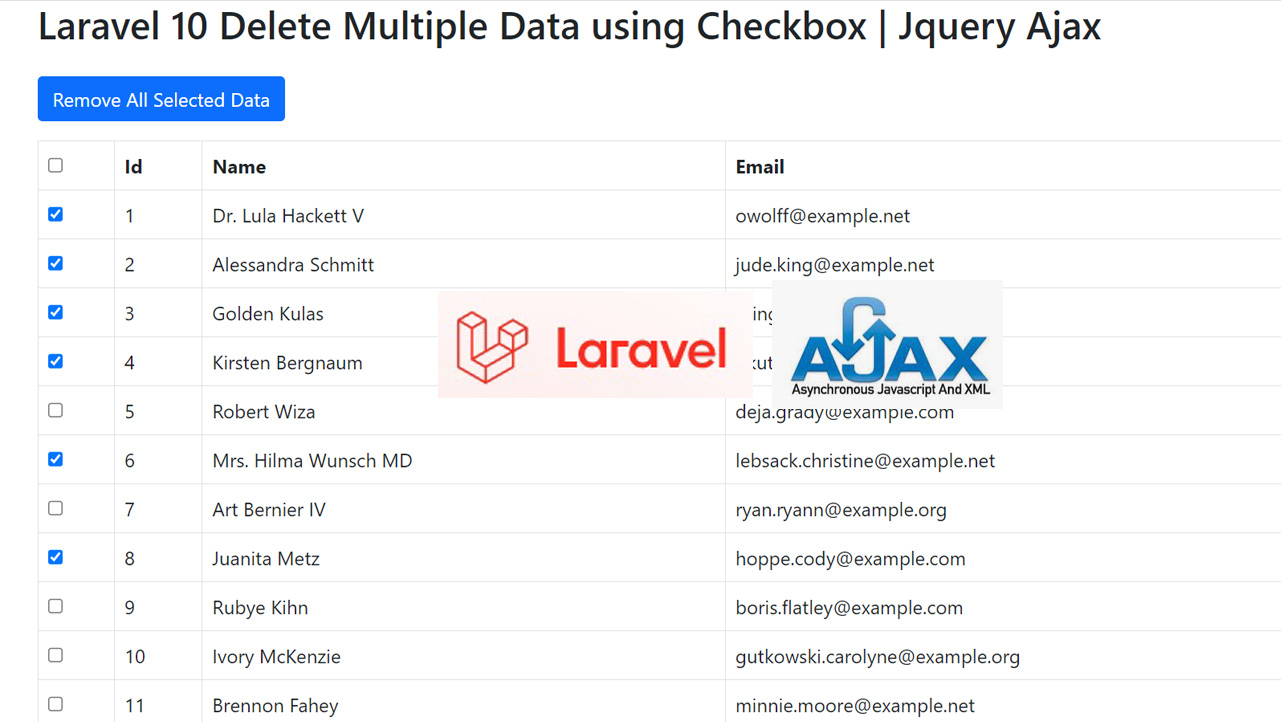Image resolution: width=1281 pixels, height=722 pixels.
Task: Uncheck the checkbox for Dr. Lula Hackett V
Action: 56,214
